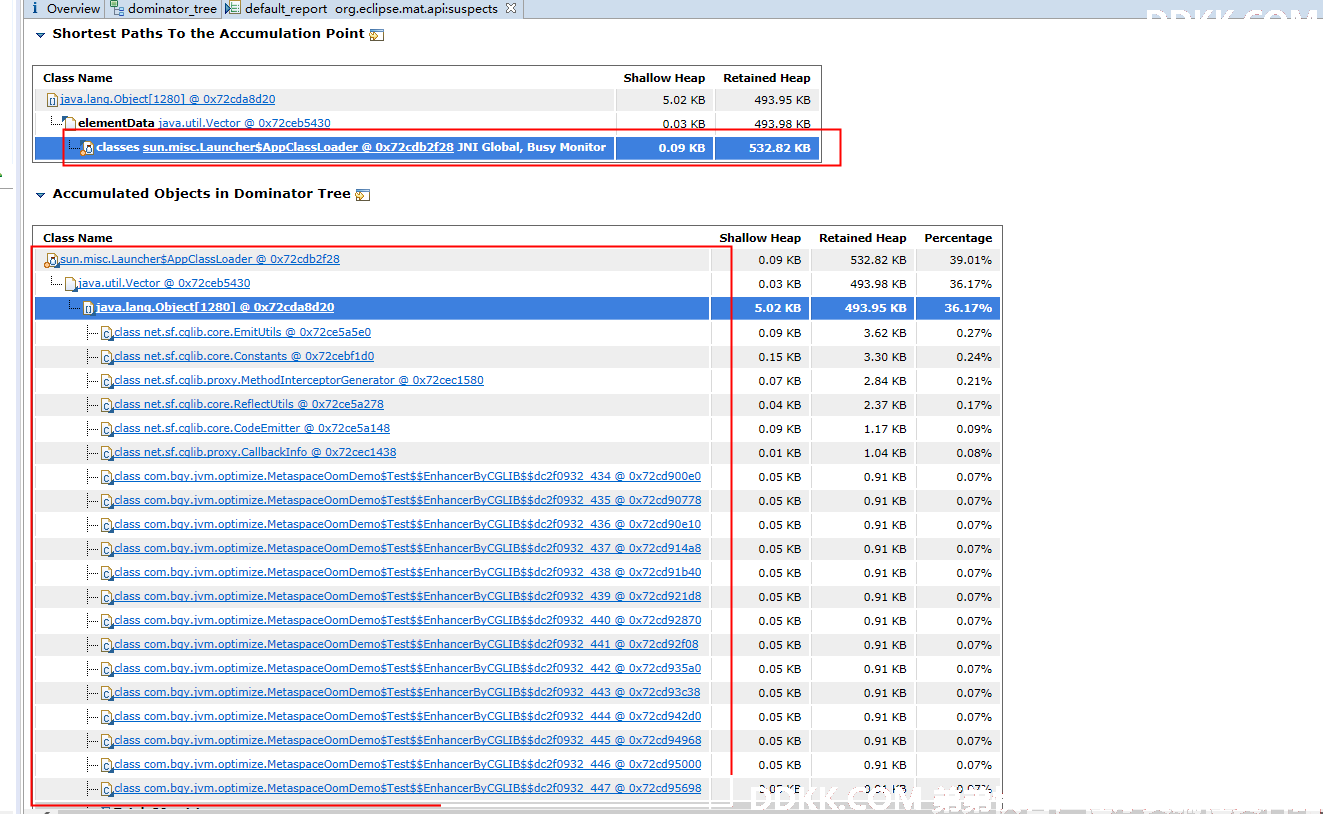
Task: Collapse Shortest Paths To the Accumulation Point section
Action: click(x=41, y=34)
